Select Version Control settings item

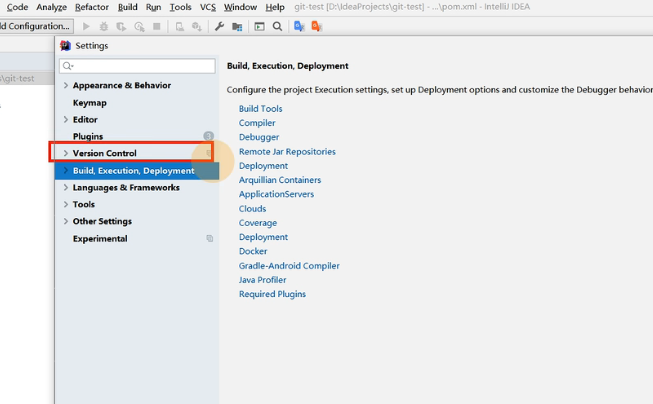coord(105,153)
